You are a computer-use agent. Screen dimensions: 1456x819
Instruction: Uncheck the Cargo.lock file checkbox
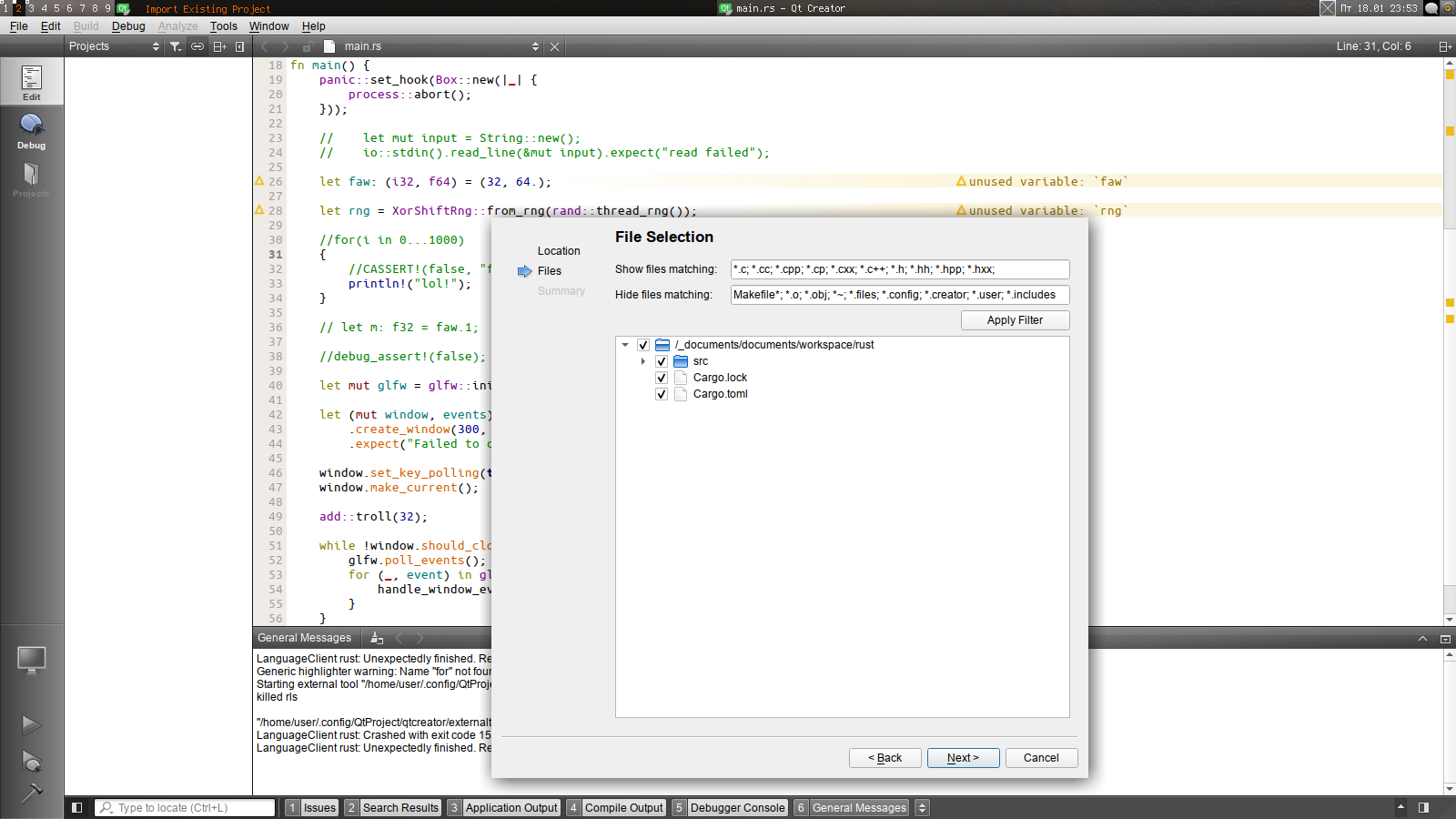[x=662, y=378]
